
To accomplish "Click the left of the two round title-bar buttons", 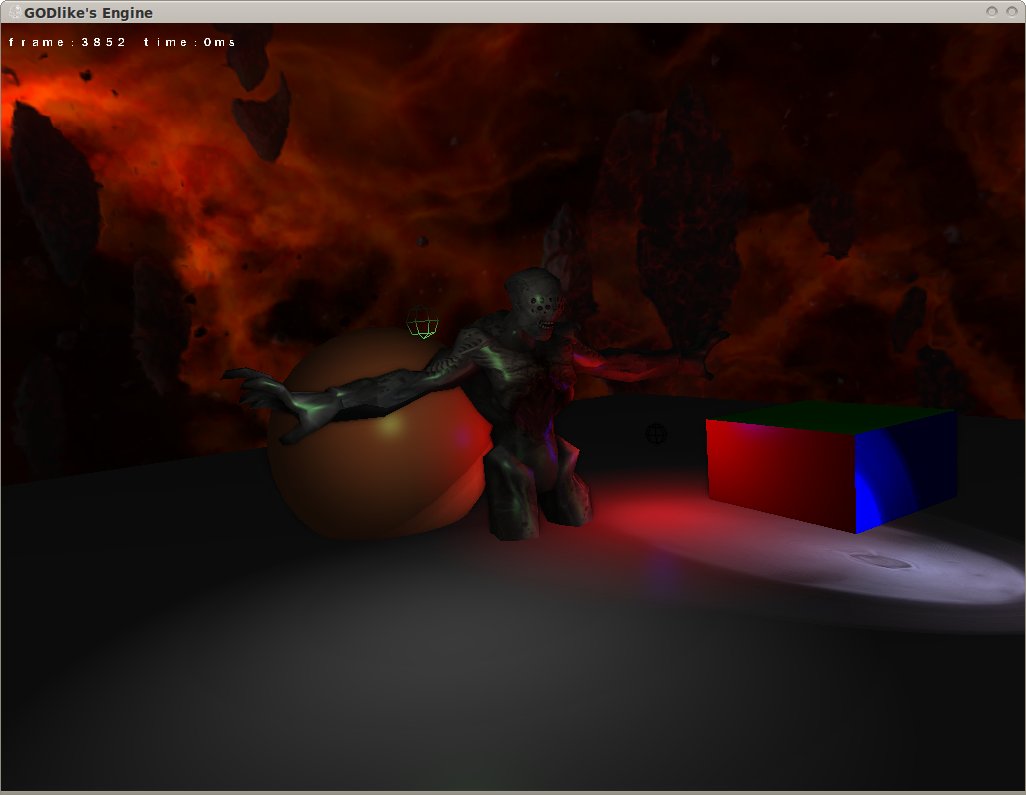I will (991, 12).
